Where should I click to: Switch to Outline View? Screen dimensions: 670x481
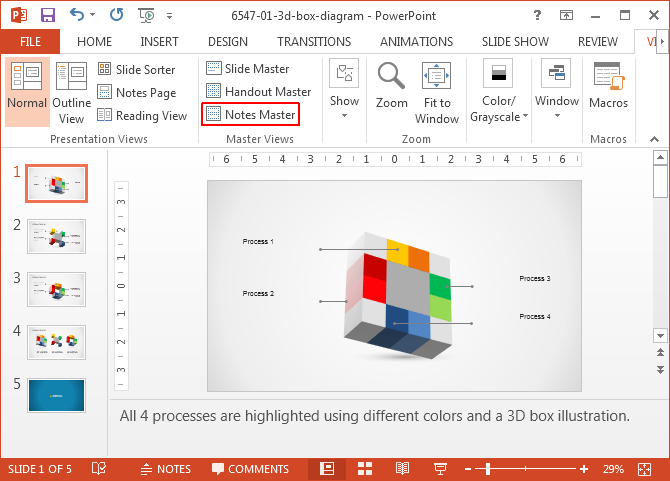point(71,92)
